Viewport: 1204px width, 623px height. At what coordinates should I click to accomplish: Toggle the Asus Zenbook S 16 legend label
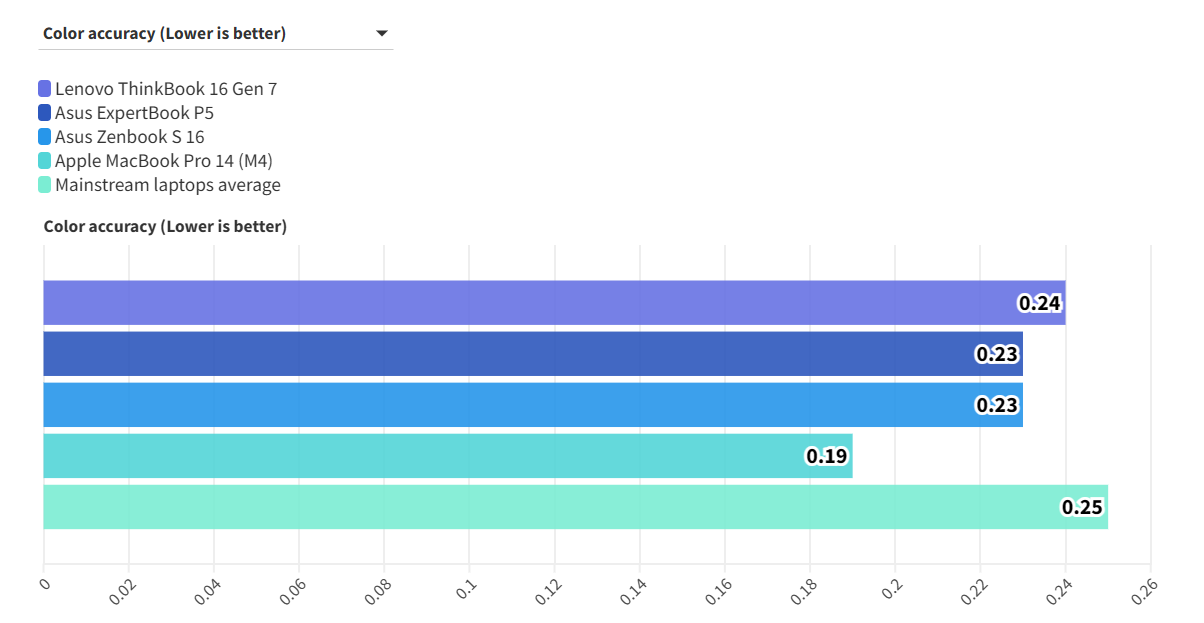pos(130,137)
